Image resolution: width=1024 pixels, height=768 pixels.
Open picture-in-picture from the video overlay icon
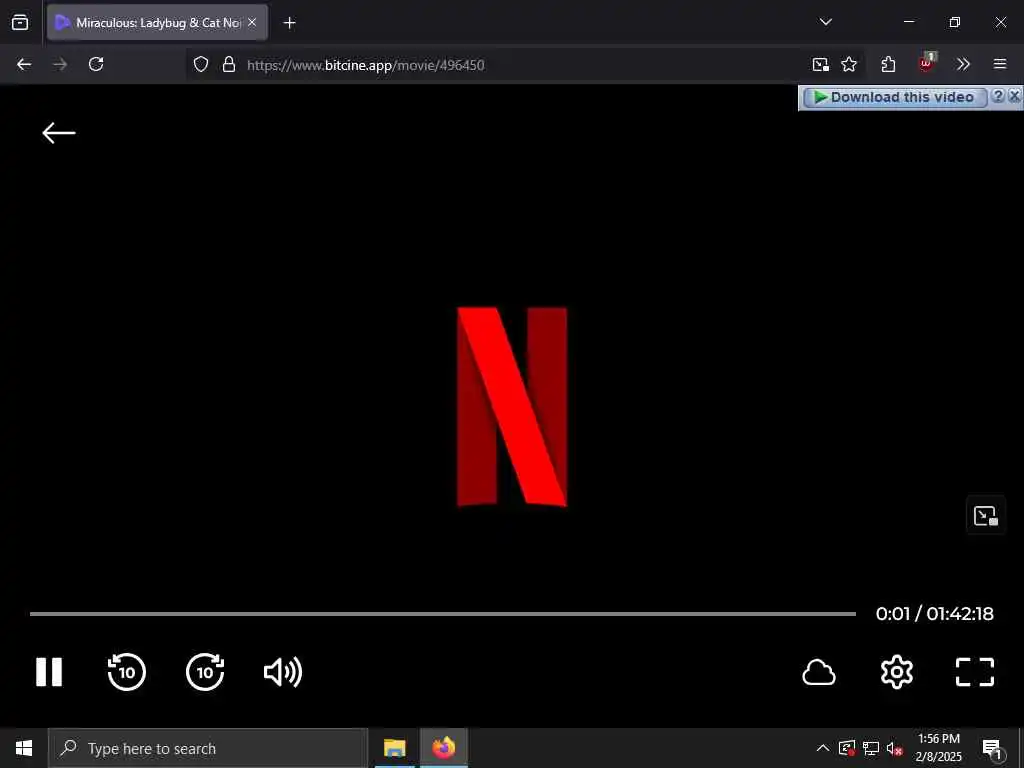pos(985,515)
